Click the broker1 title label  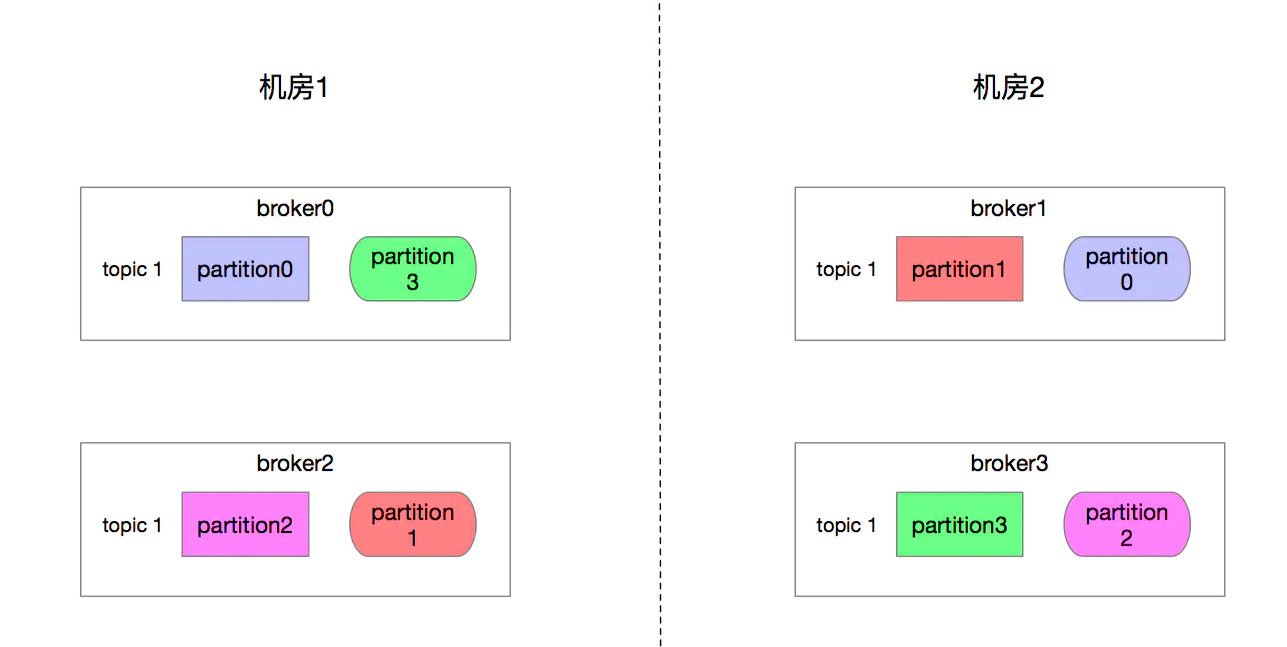1009,209
